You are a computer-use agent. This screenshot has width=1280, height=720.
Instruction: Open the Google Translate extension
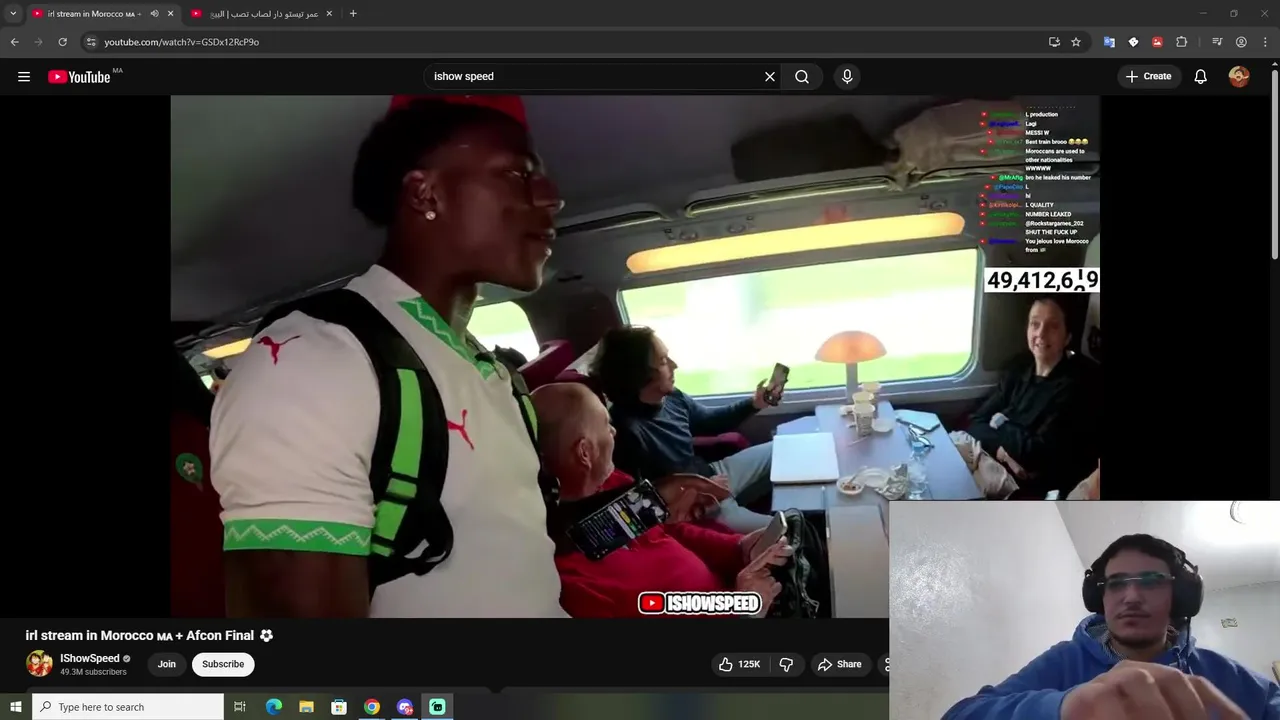pos(1109,42)
